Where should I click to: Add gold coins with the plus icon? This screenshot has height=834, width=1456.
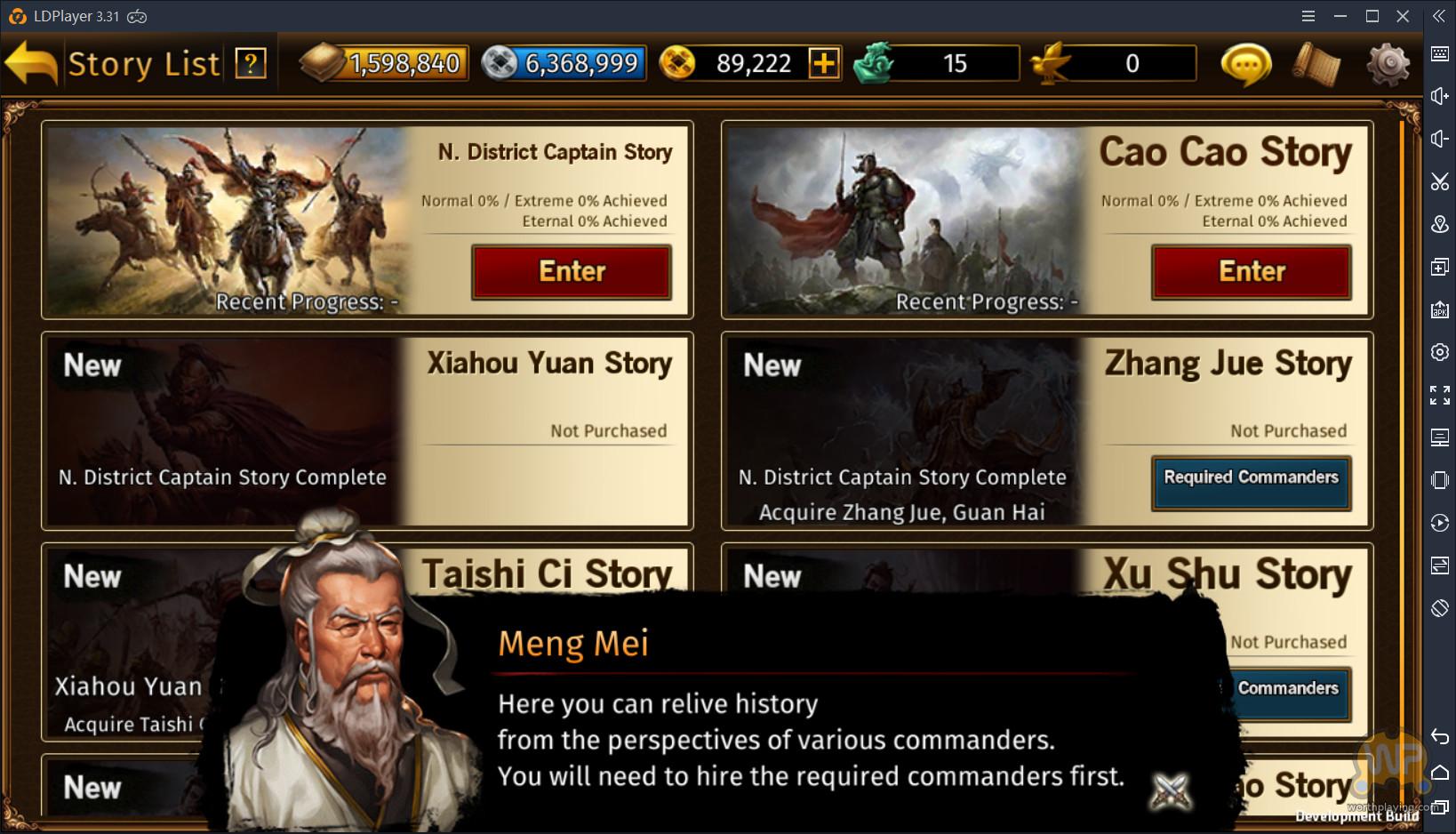tap(824, 63)
